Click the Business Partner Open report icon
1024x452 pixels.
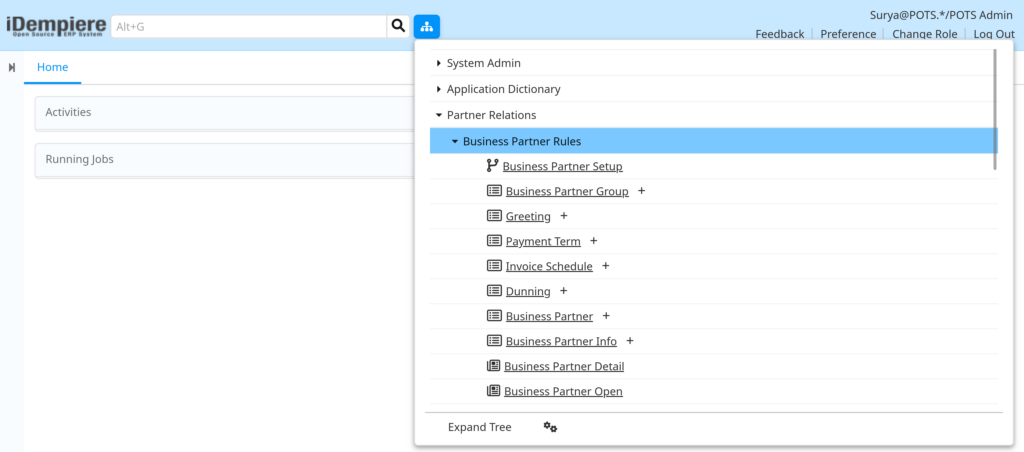tap(494, 391)
